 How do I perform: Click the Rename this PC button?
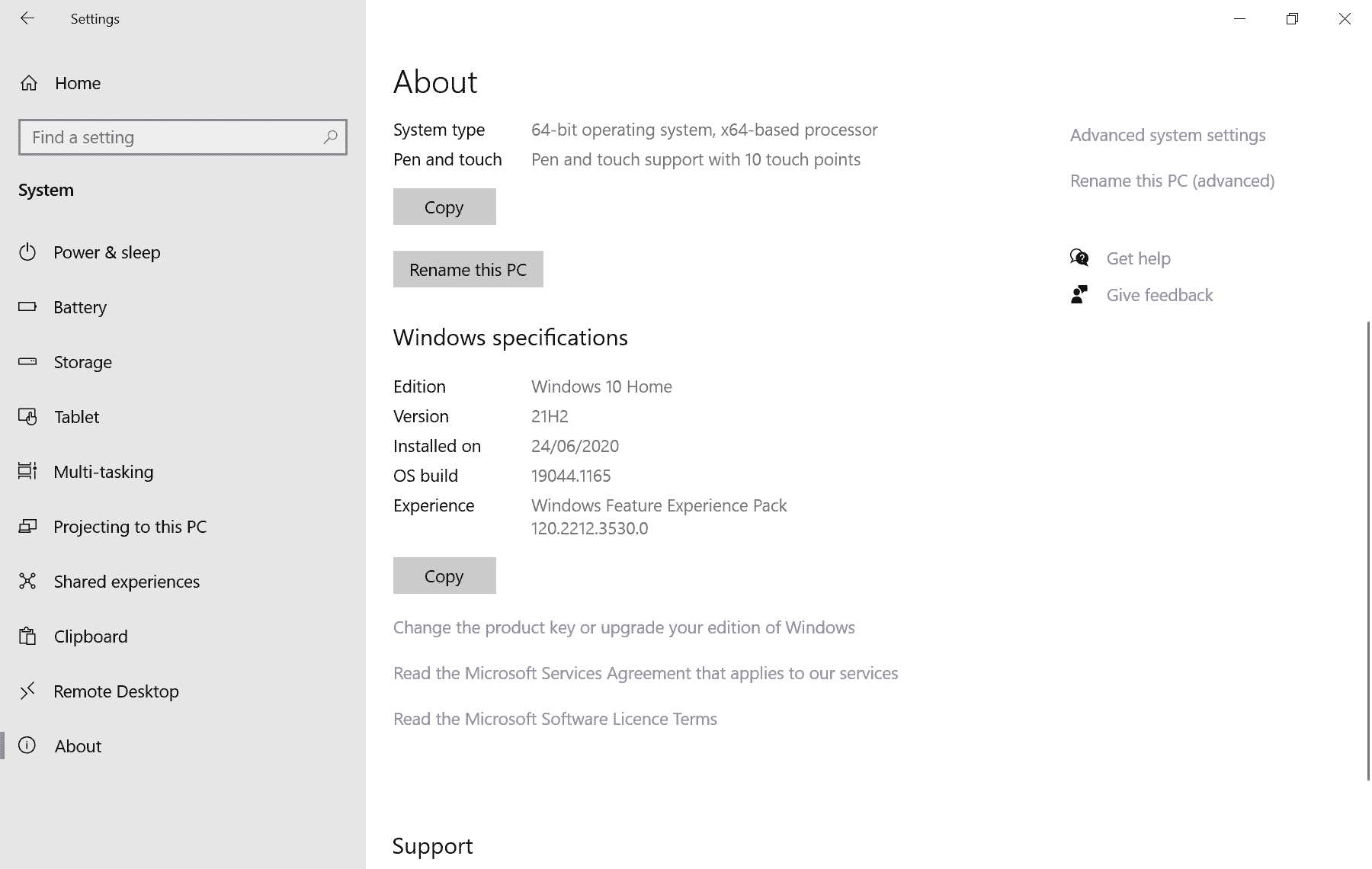467,269
